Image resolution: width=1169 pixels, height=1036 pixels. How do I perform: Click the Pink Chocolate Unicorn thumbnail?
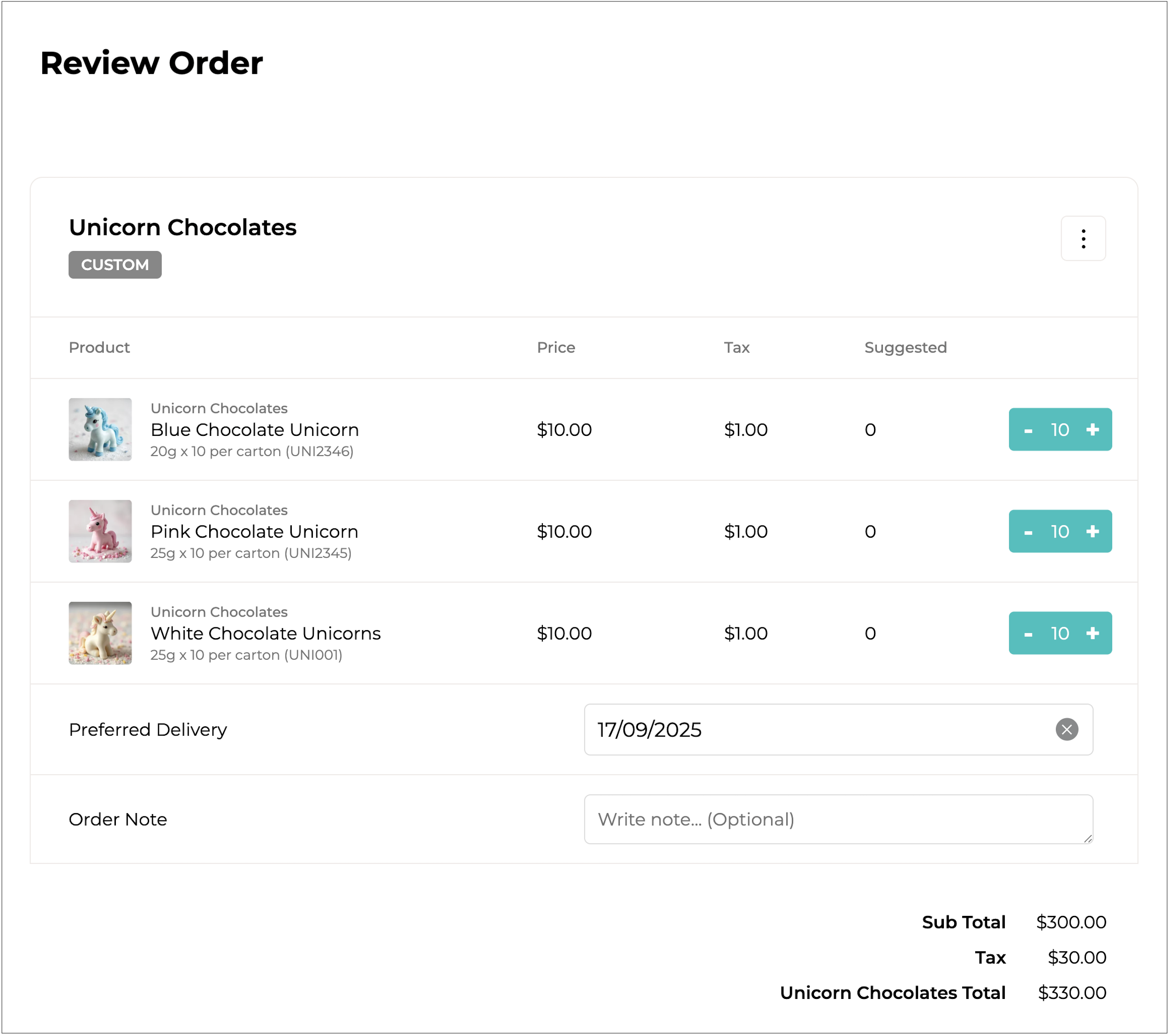pos(100,532)
